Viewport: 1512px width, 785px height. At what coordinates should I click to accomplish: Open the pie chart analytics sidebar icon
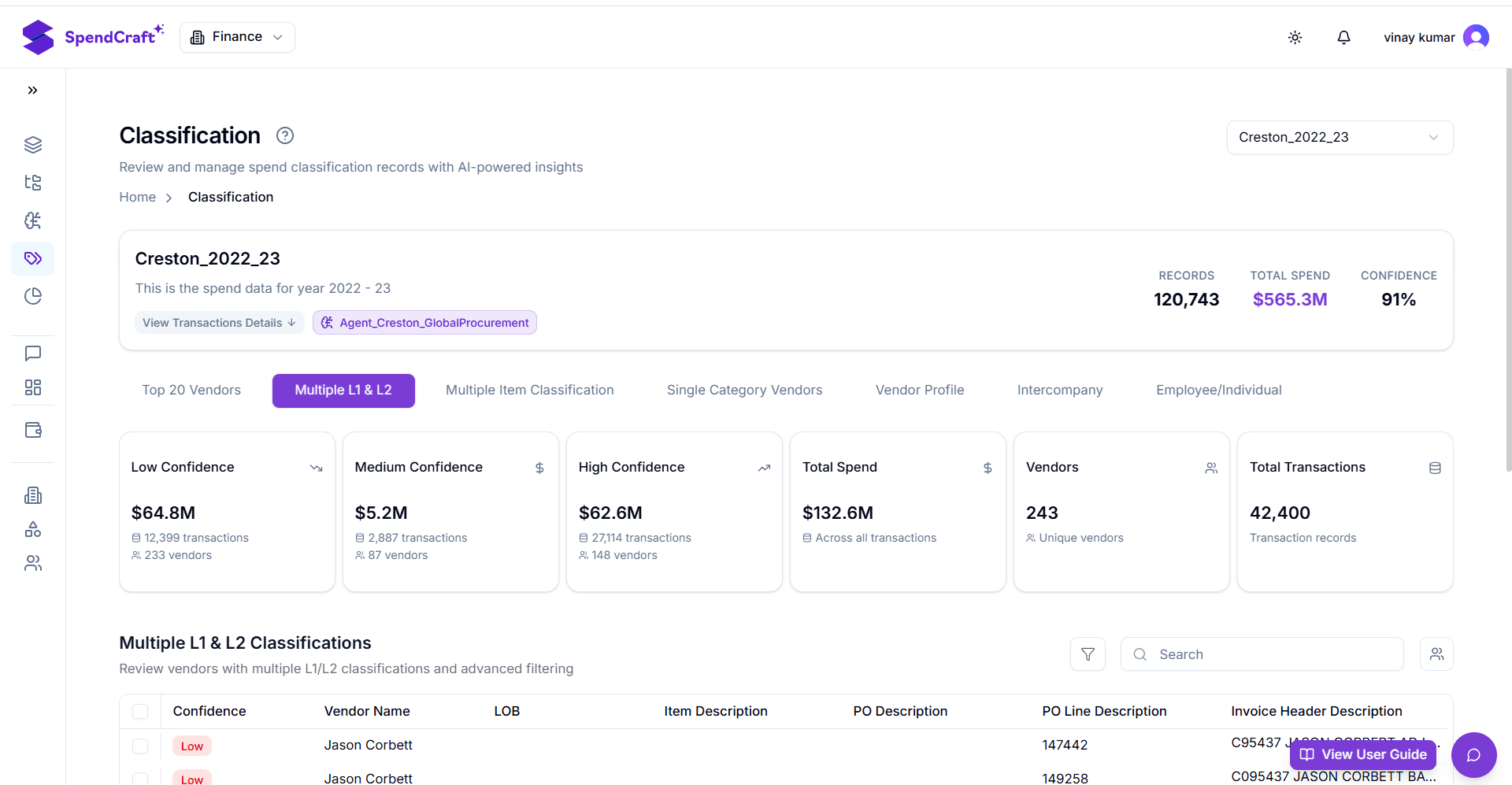pyautogui.click(x=32, y=296)
